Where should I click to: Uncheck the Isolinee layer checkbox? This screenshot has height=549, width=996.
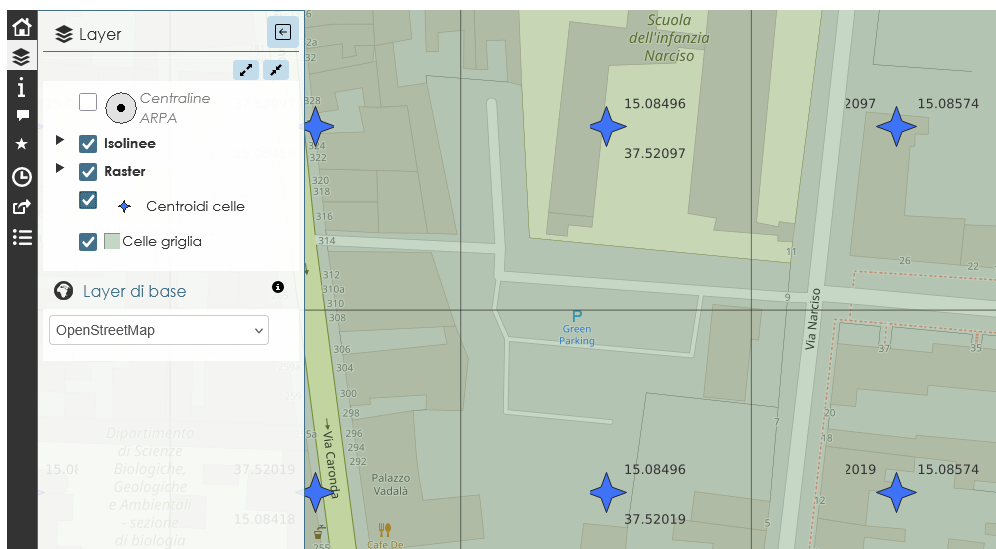(x=88, y=144)
